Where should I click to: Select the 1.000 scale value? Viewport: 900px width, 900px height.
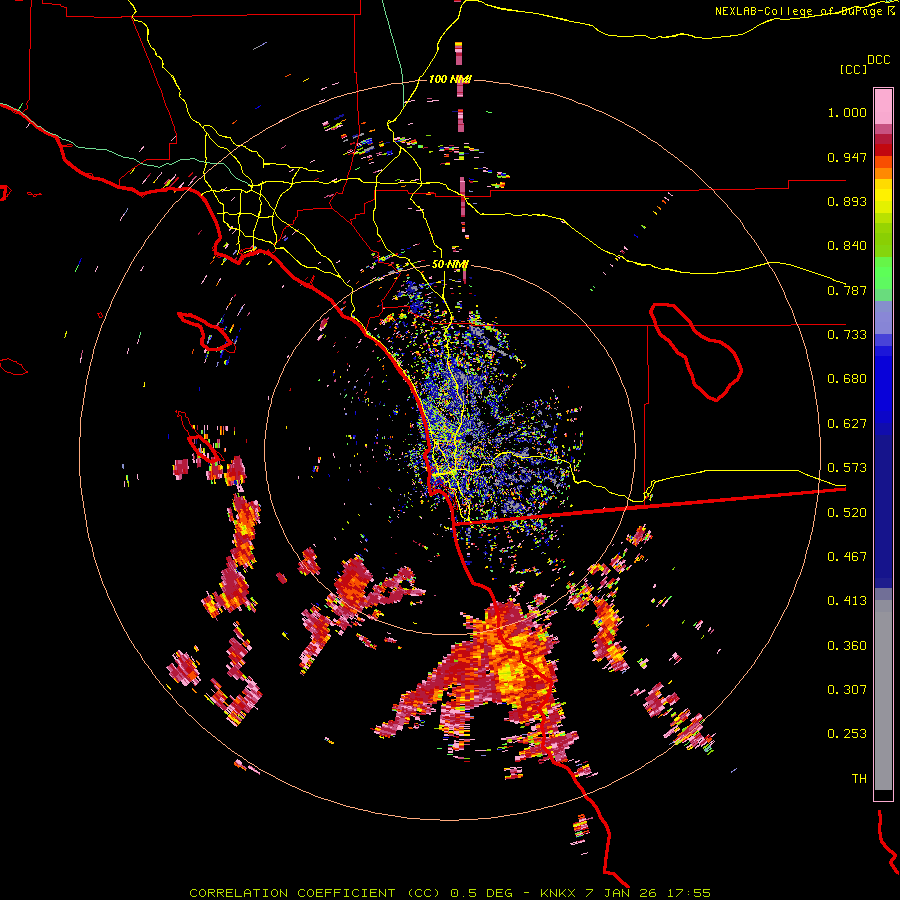coord(847,112)
